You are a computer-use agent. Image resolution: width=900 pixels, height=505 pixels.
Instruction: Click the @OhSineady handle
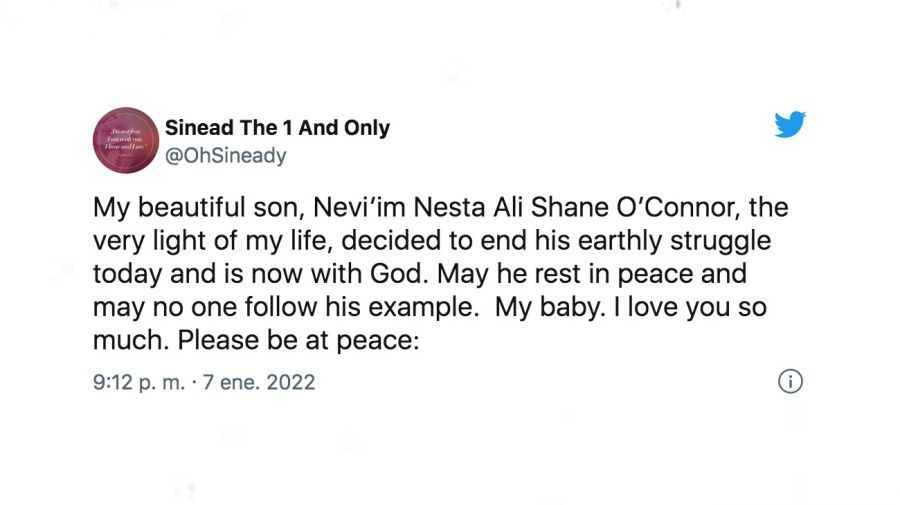click(225, 155)
